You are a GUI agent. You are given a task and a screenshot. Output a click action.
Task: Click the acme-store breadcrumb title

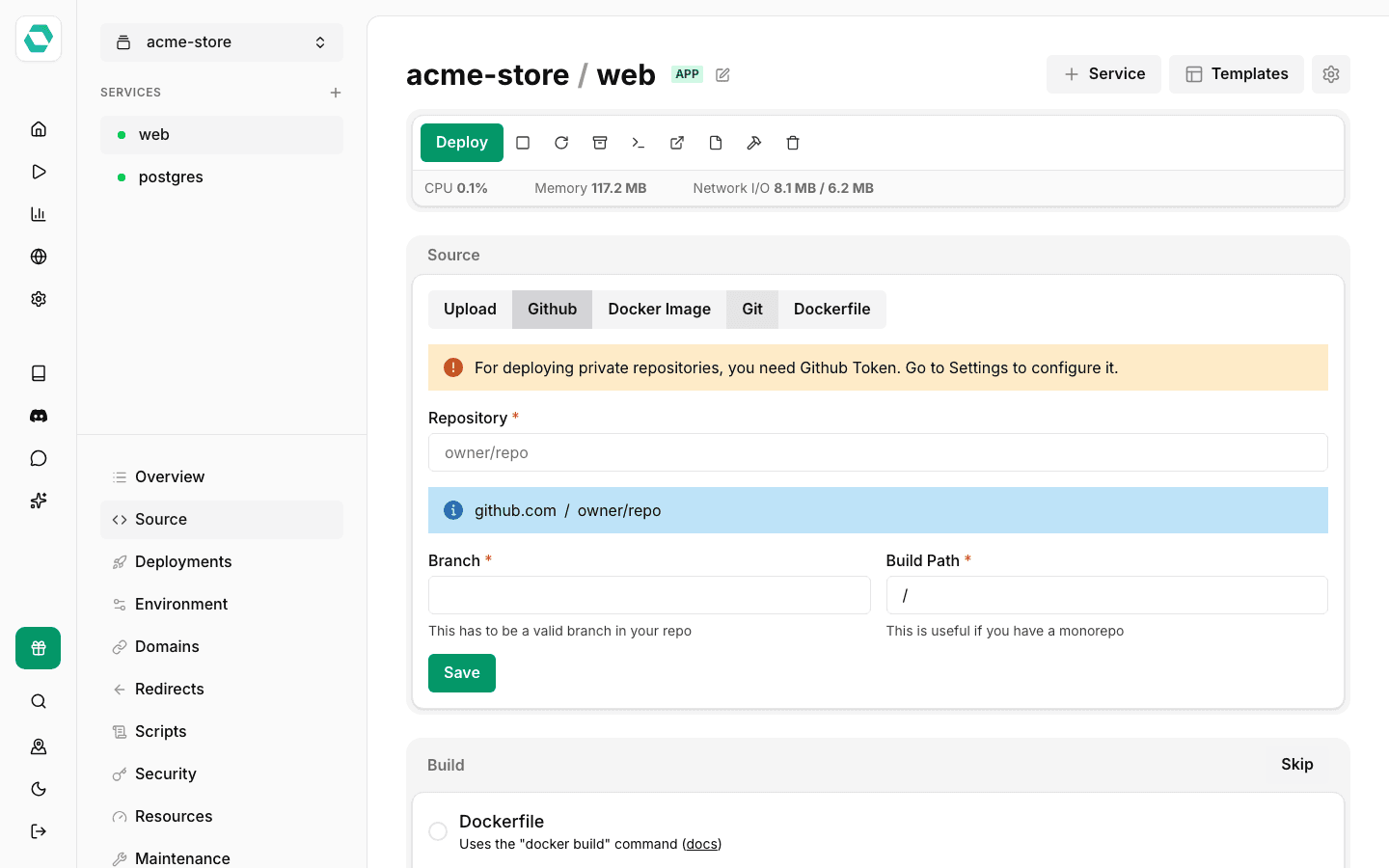487,75
